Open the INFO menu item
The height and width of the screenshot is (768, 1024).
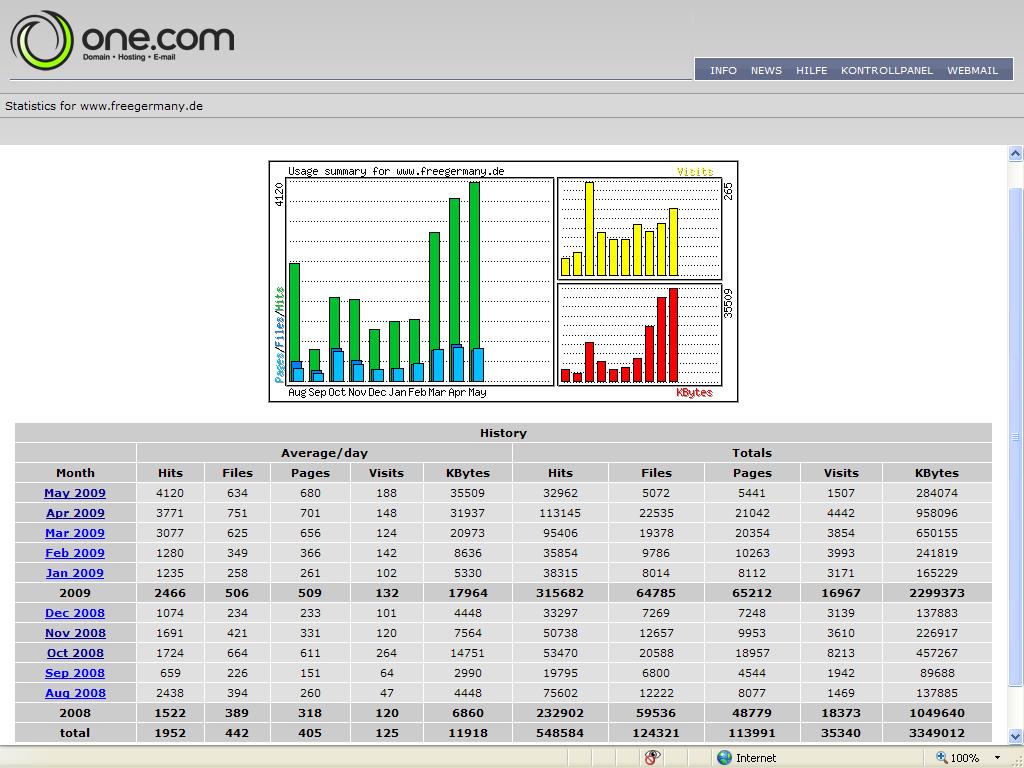point(723,70)
